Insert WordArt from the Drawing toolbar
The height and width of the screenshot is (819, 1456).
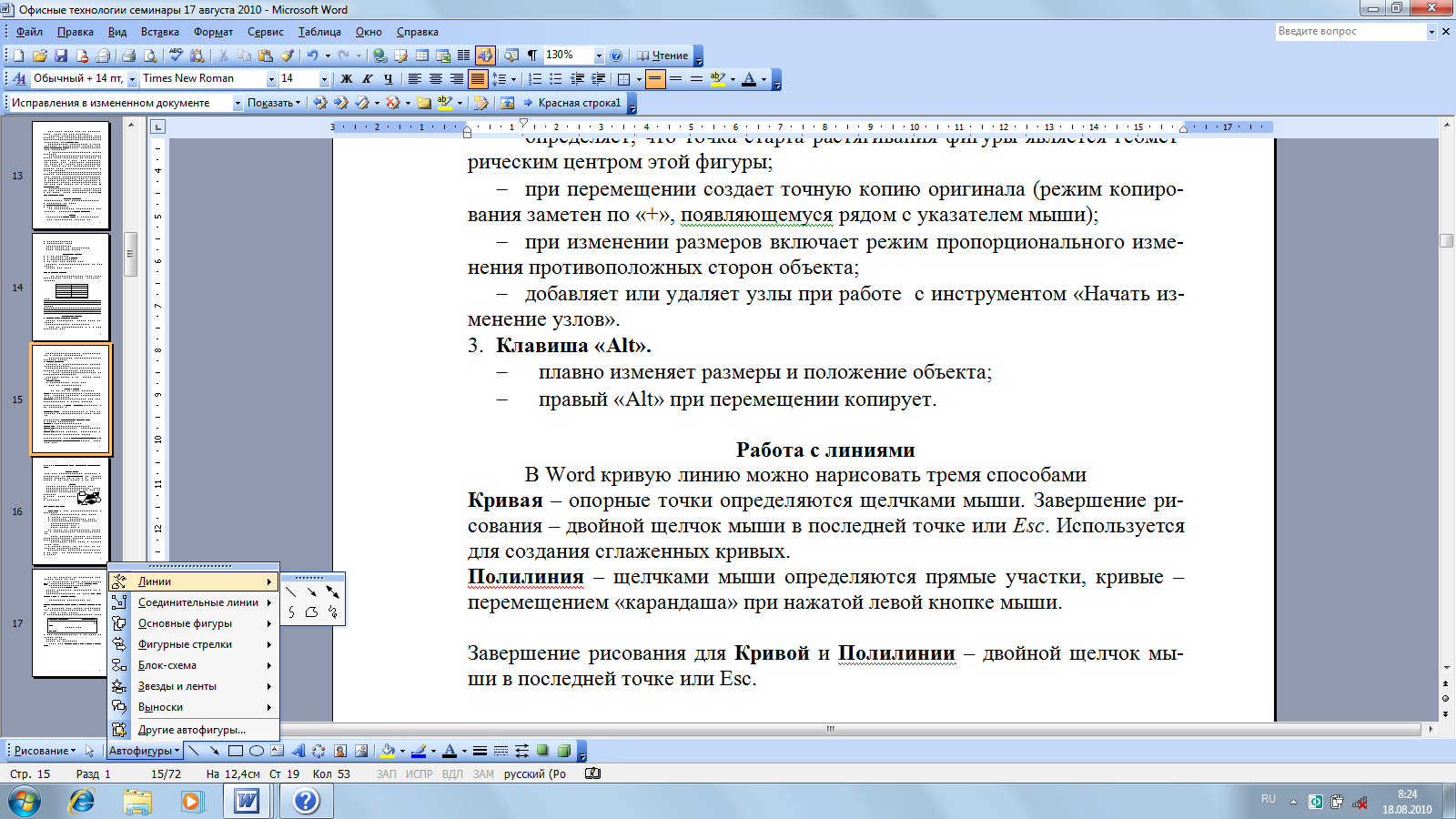click(298, 751)
